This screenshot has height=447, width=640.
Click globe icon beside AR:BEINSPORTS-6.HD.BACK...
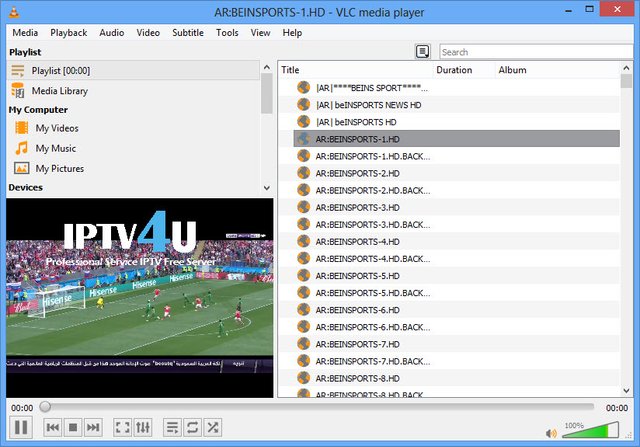tap(303, 327)
